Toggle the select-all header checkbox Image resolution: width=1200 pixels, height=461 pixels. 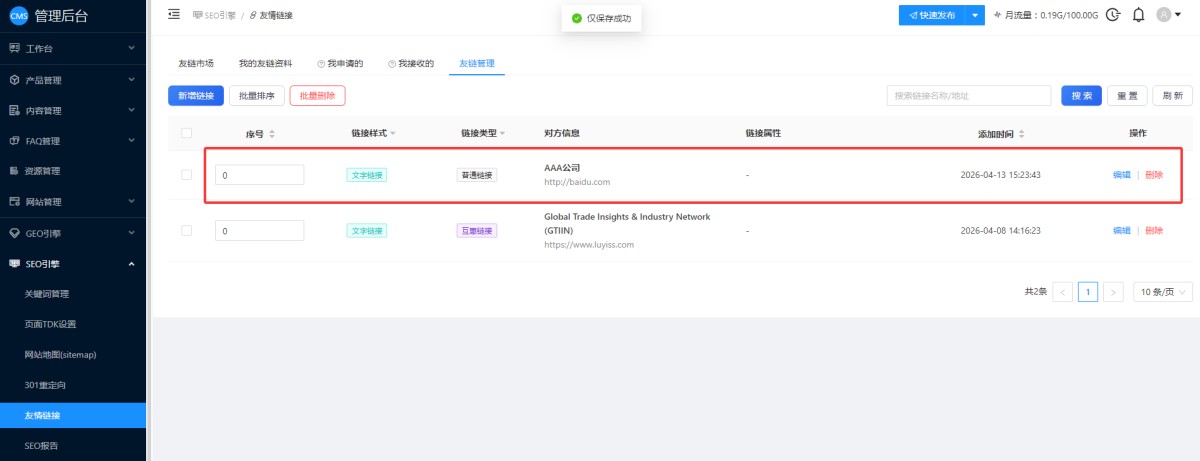[x=186, y=133]
